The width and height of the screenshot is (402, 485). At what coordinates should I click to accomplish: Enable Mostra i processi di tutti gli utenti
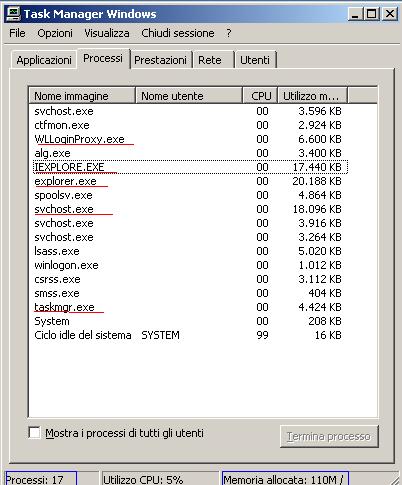point(35,432)
